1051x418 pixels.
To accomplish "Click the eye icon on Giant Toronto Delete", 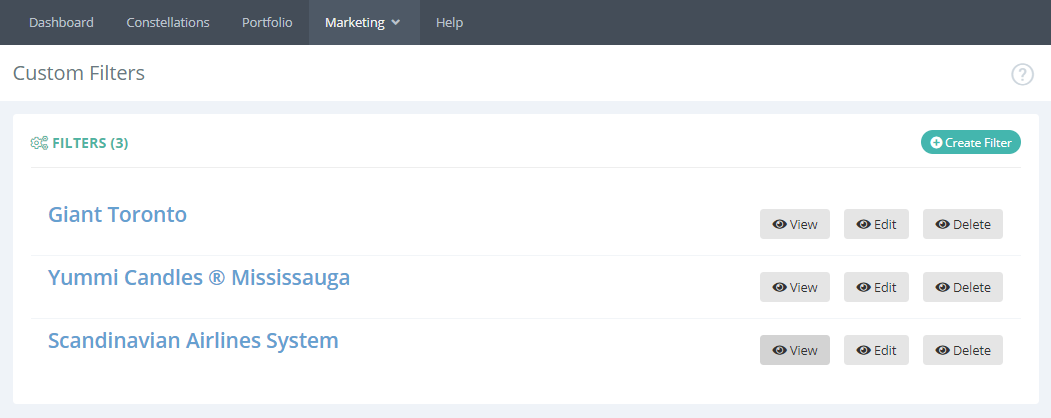I will 942,224.
